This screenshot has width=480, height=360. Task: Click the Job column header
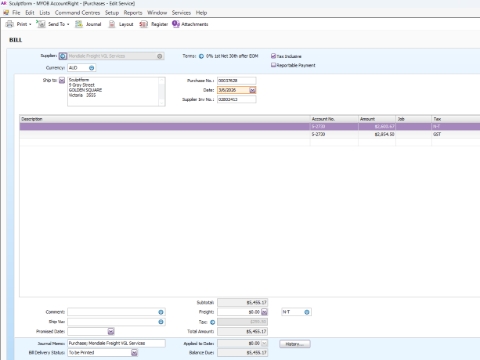(x=414, y=119)
